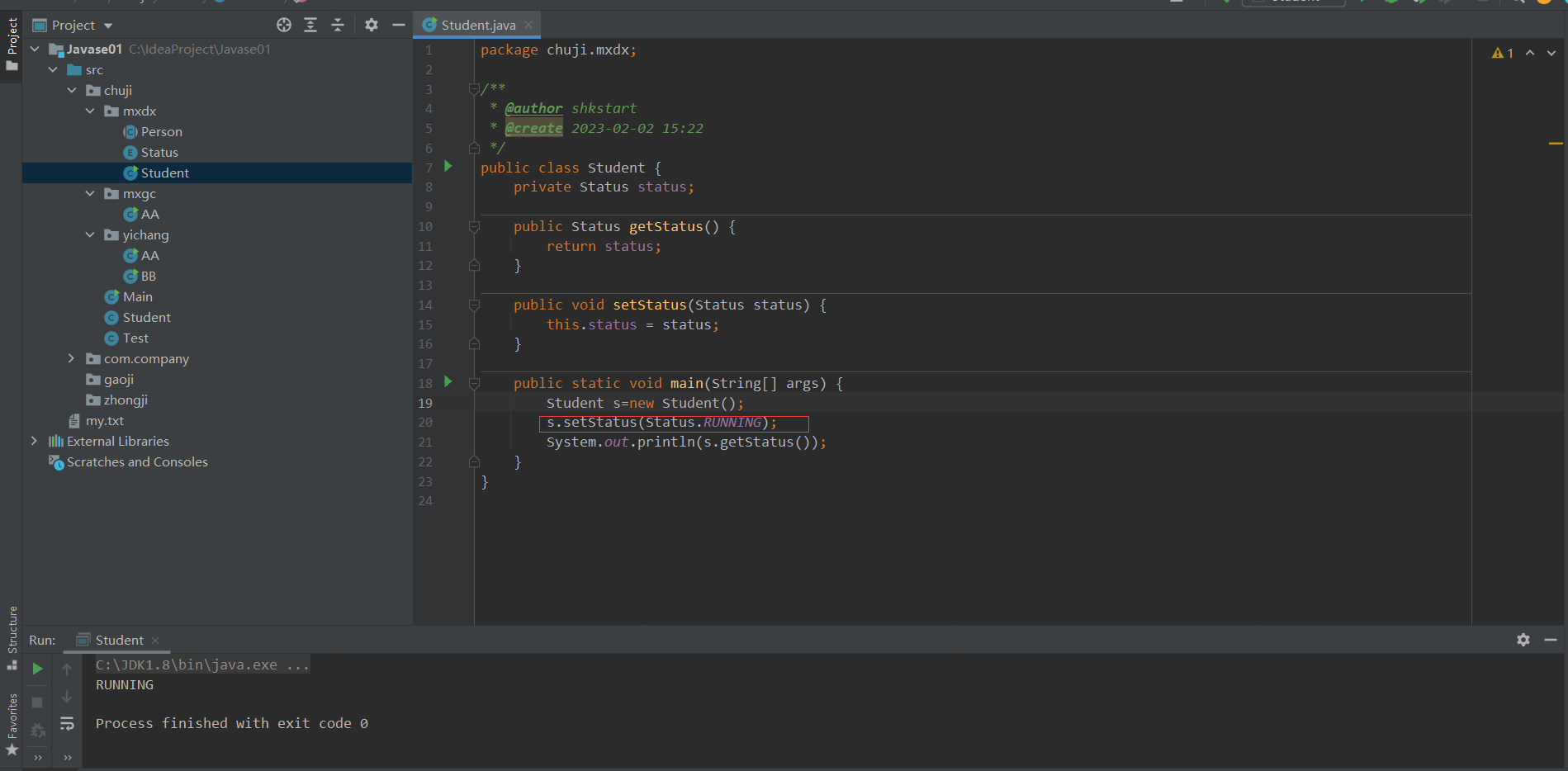Switch to Student.java editor tab

478,25
